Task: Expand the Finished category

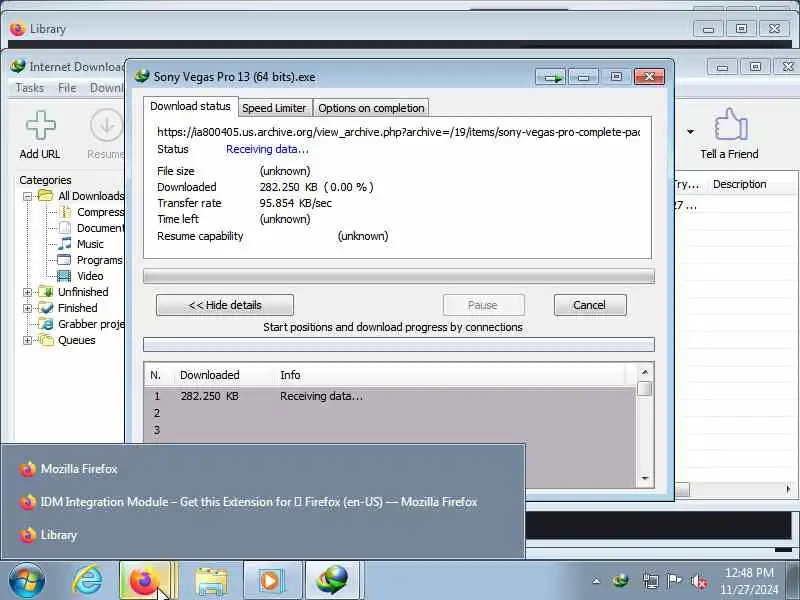Action: click(x=28, y=308)
